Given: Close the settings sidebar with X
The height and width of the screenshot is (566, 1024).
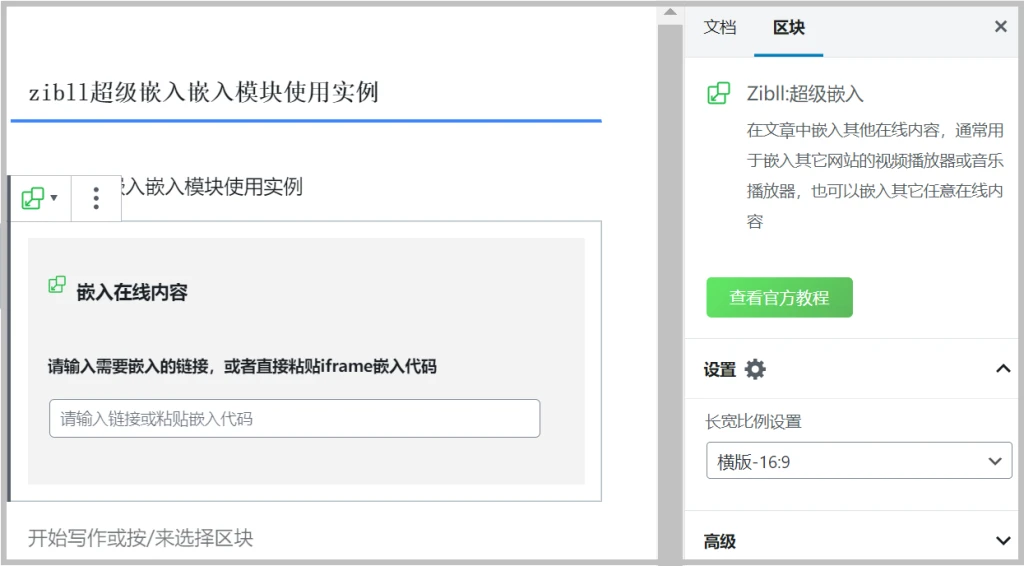Looking at the screenshot, I should [x=1000, y=27].
